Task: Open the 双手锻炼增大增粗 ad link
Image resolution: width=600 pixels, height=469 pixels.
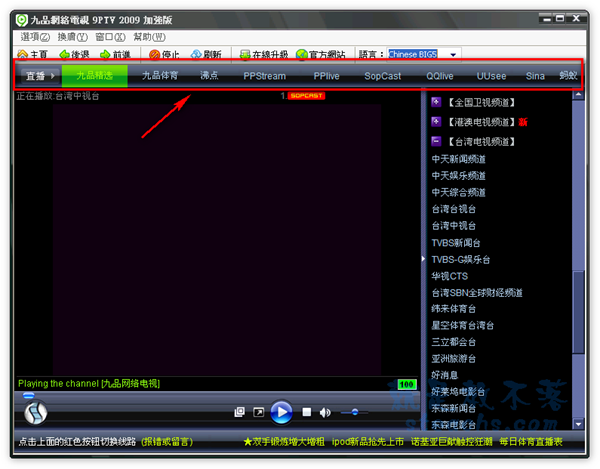Action: (x=284, y=442)
